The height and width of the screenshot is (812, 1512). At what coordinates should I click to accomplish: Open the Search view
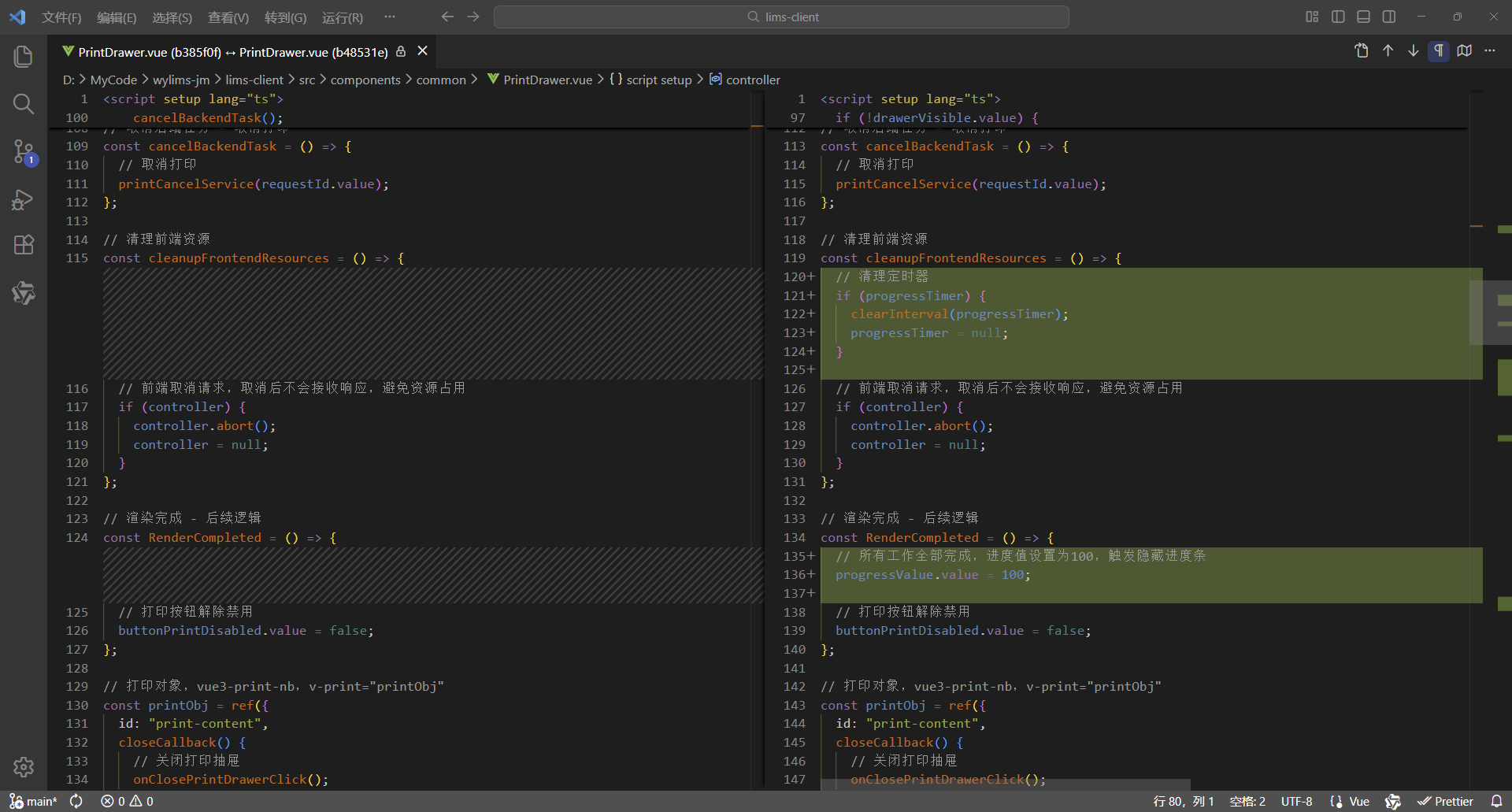tap(24, 103)
